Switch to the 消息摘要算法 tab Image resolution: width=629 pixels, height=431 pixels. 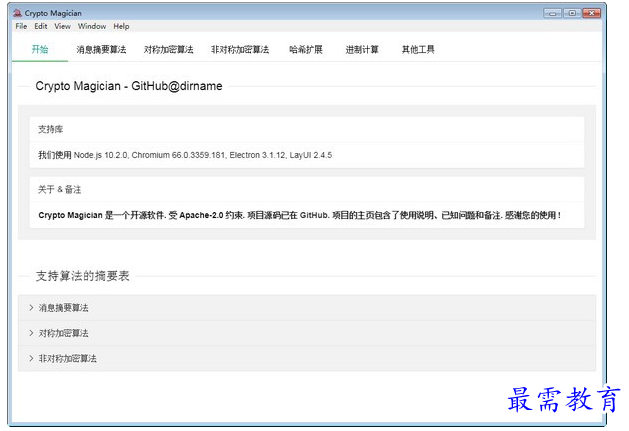point(101,49)
